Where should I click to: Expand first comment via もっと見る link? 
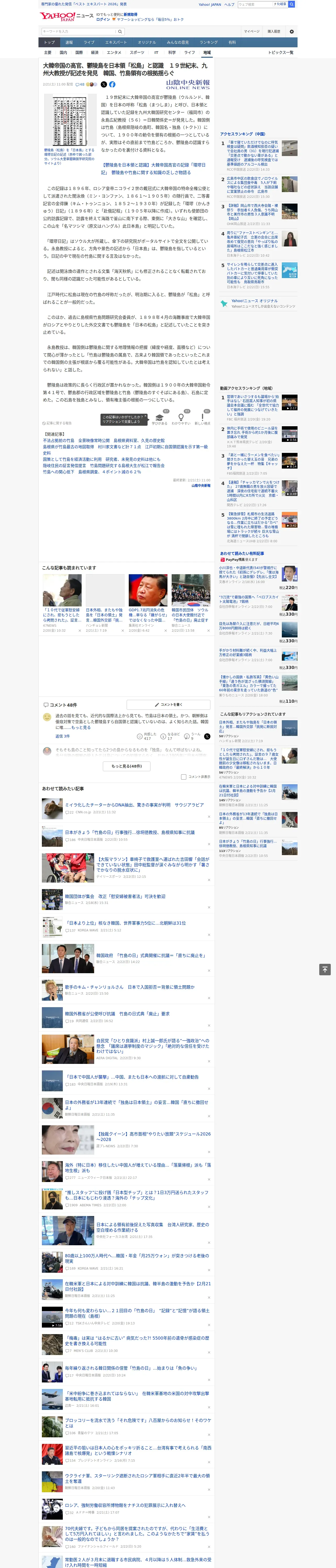coord(81,727)
